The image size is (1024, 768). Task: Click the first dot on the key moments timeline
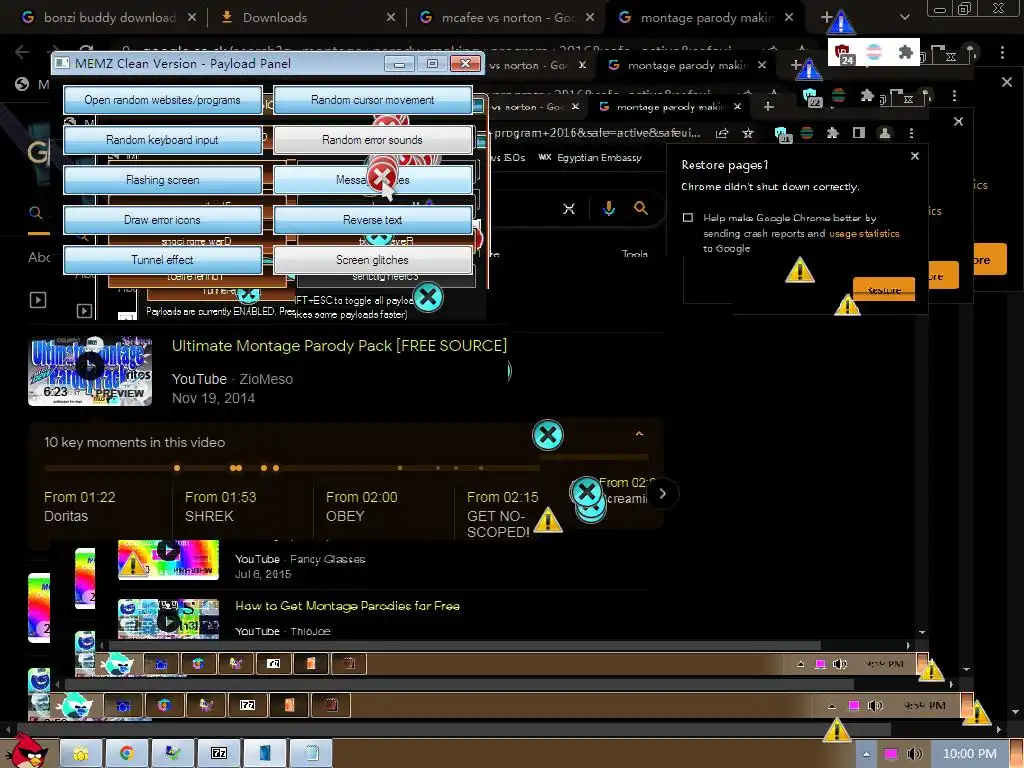pyautogui.click(x=177, y=468)
